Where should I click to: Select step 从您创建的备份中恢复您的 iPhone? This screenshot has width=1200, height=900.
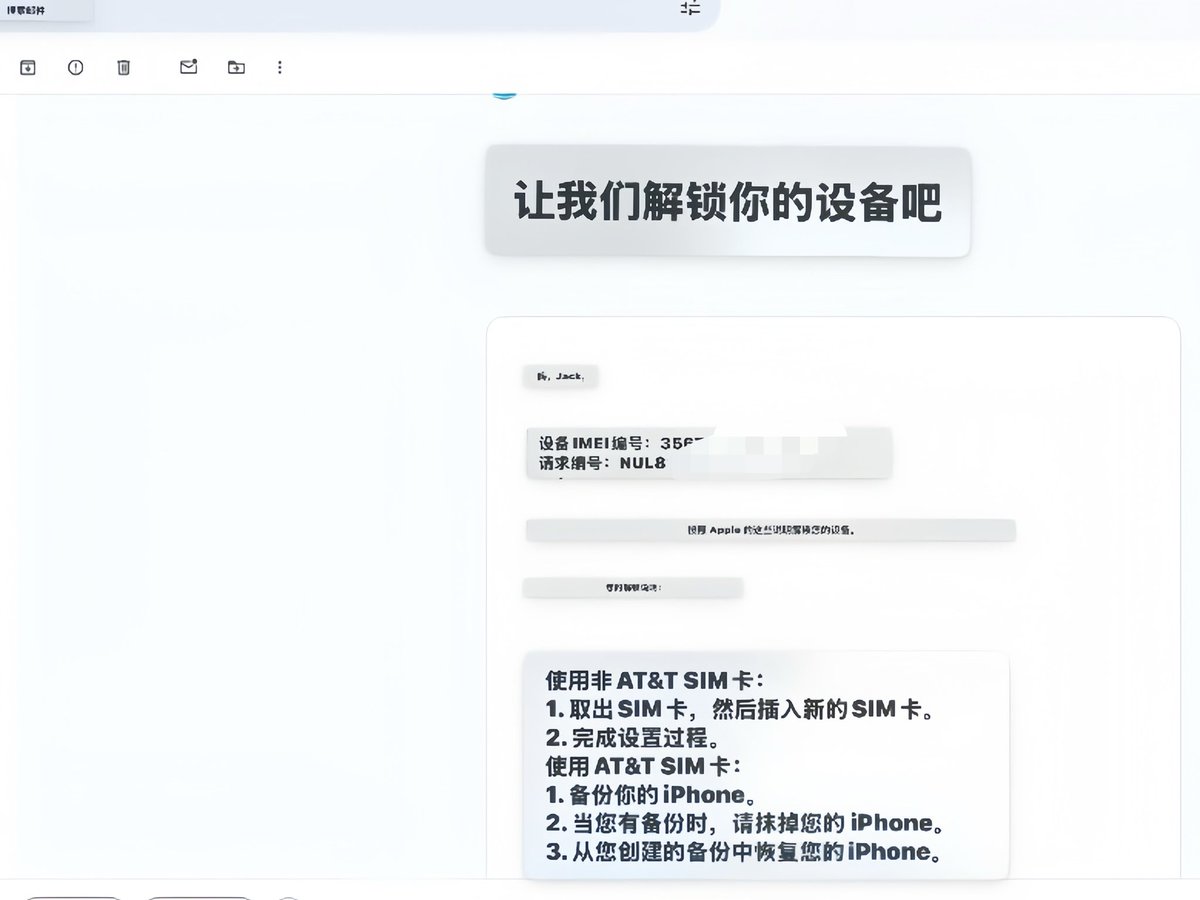pos(743,853)
